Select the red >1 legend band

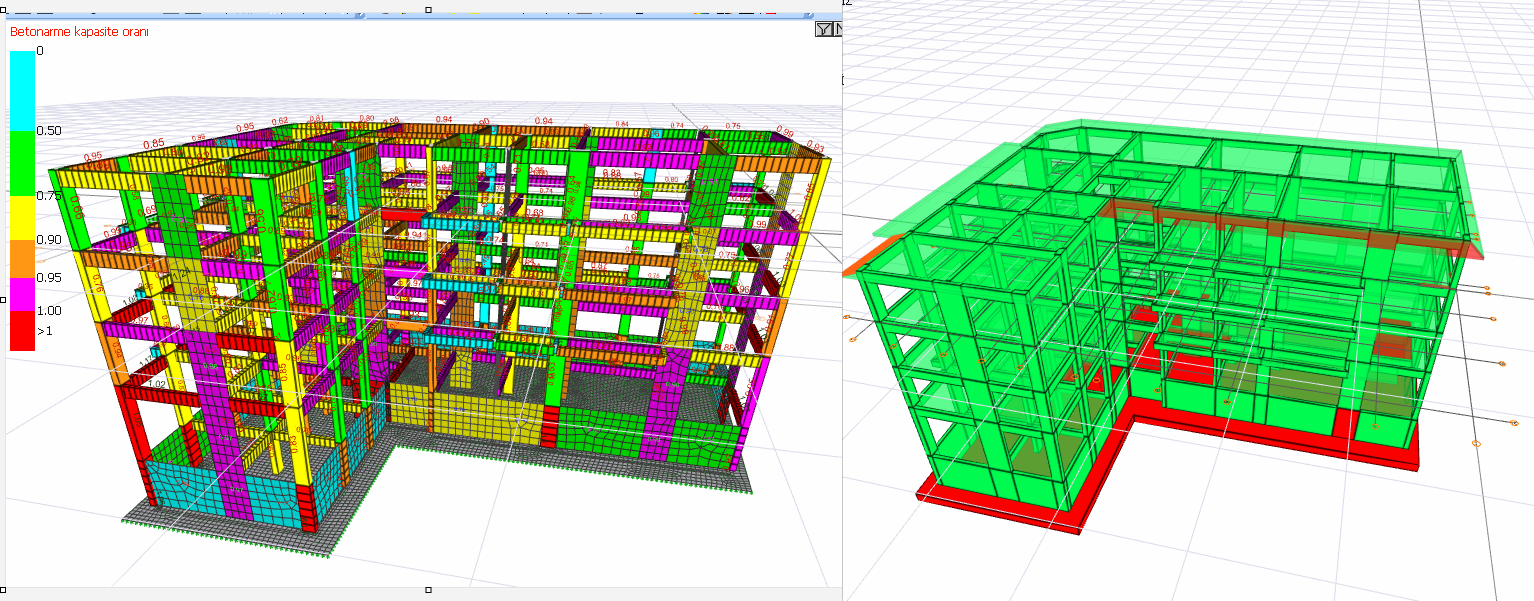point(22,330)
